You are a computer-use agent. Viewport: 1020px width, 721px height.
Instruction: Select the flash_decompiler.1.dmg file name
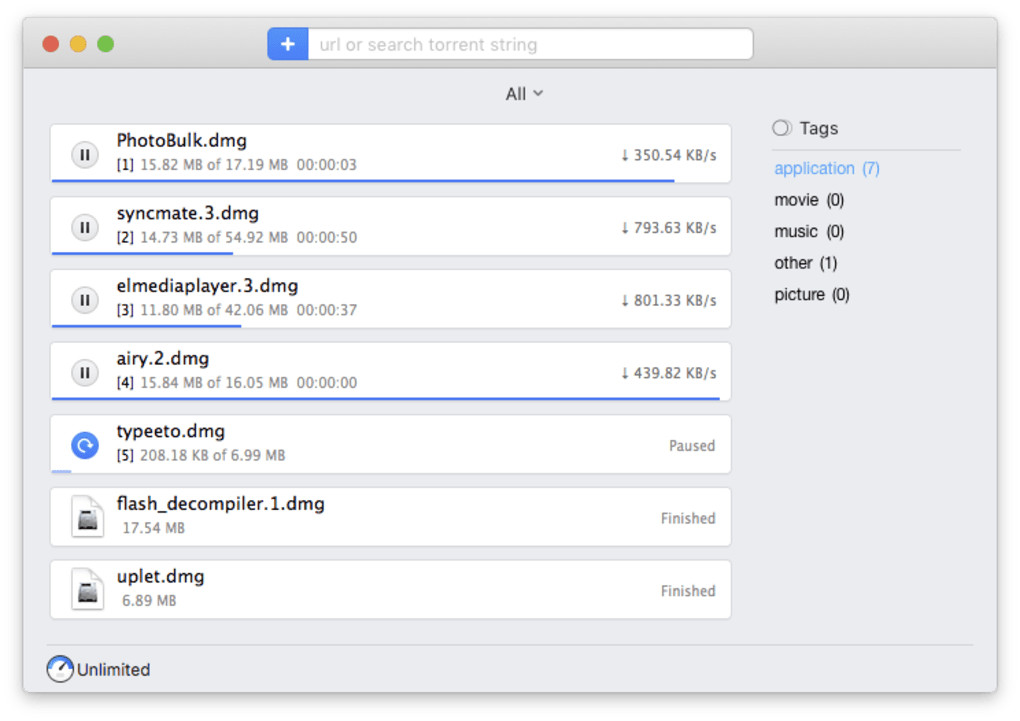pos(221,504)
